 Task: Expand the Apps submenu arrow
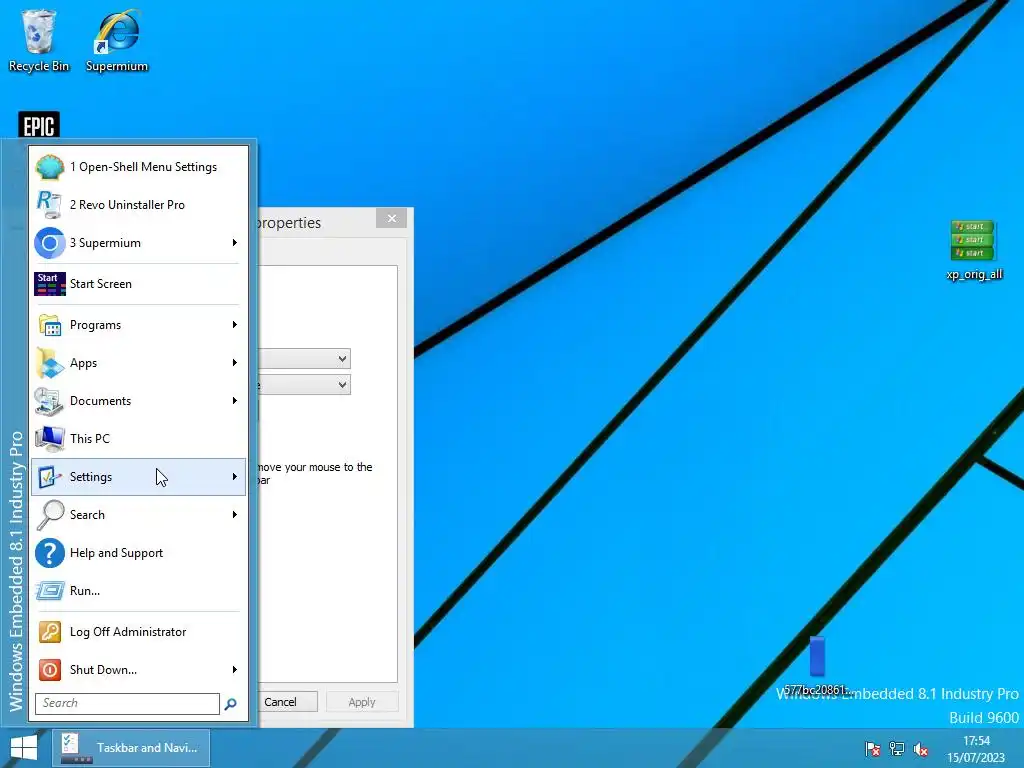coord(234,363)
